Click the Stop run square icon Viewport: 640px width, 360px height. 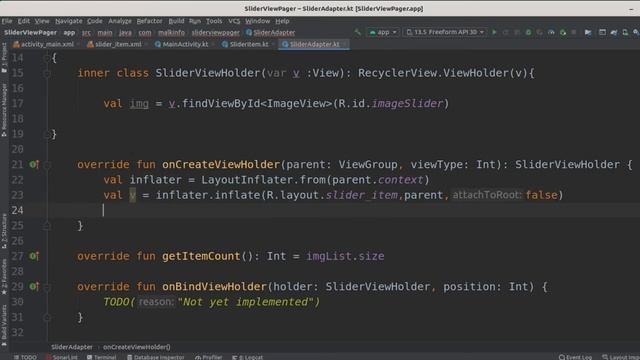[574, 32]
